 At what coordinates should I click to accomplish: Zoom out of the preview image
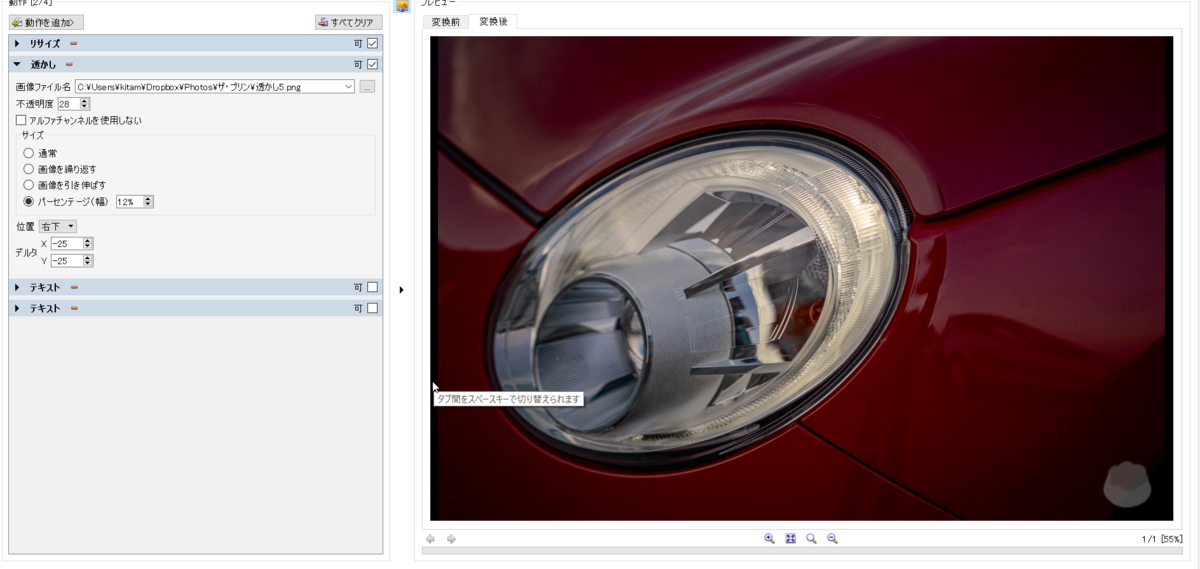(832, 539)
